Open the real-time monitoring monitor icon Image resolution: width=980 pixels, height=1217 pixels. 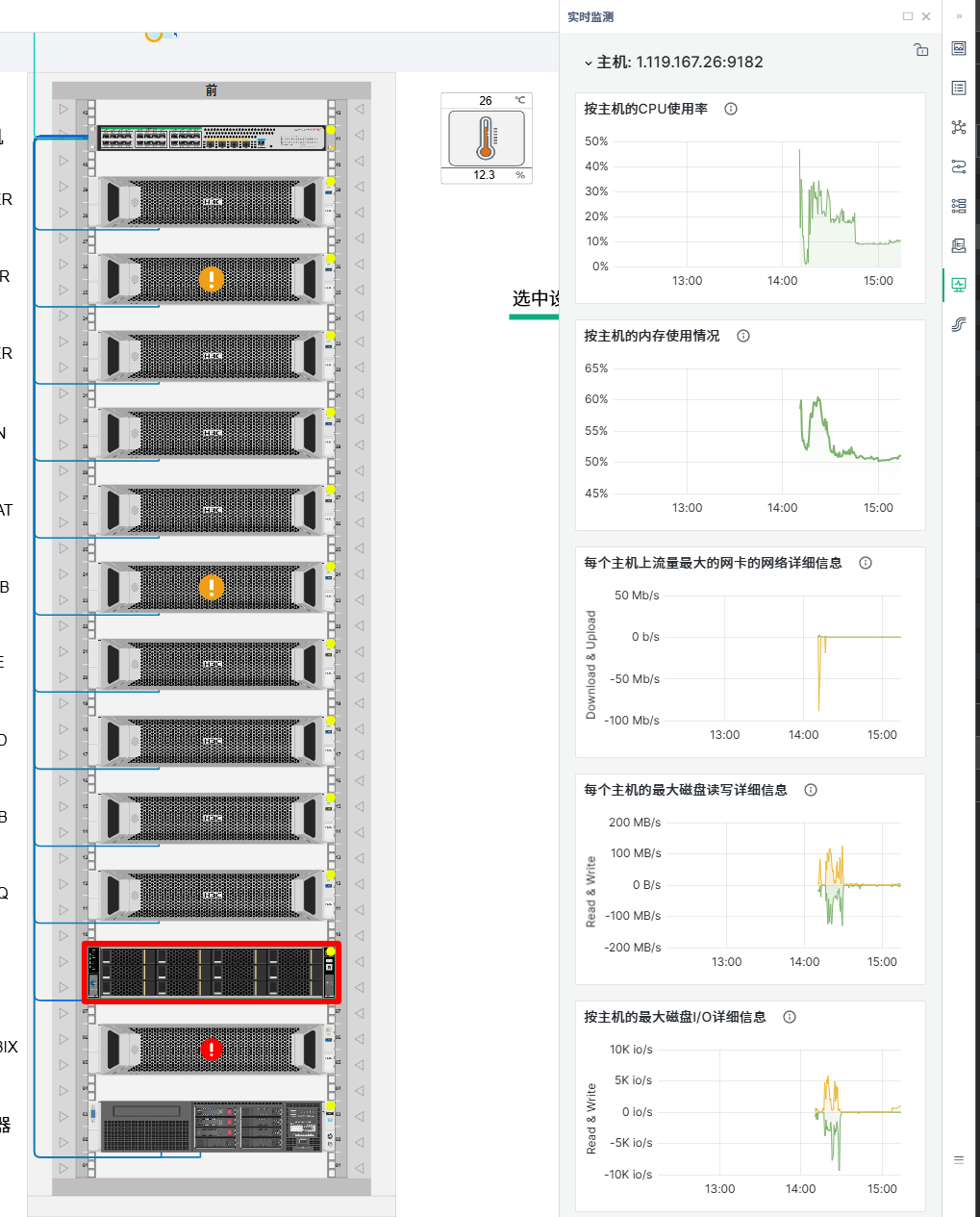[x=959, y=285]
